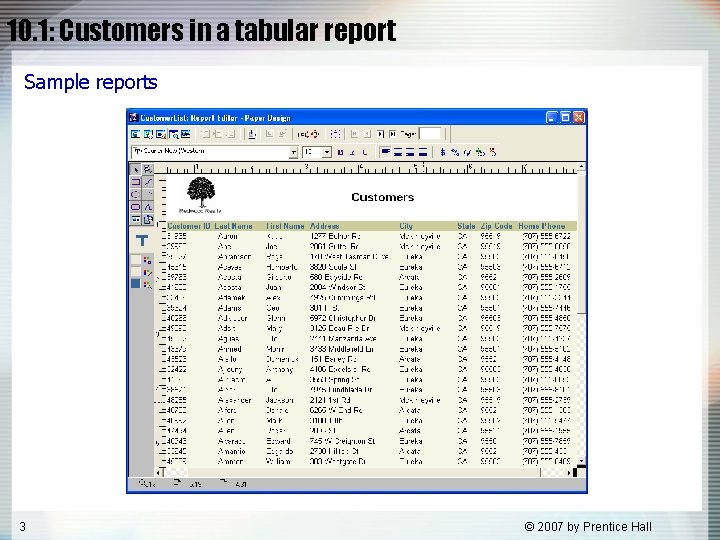This screenshot has height=540, width=720.
Task: Jump to the last report page
Action: pos(393,134)
